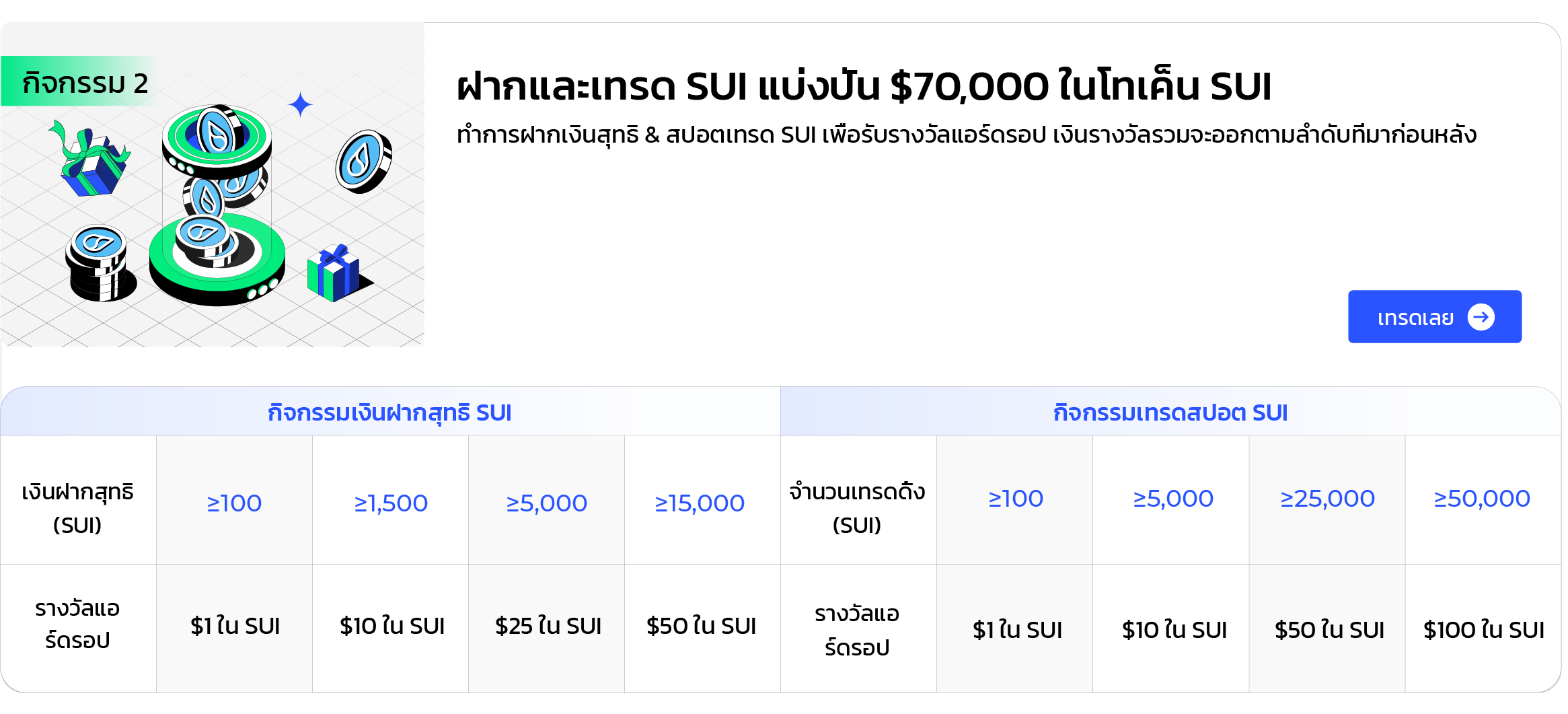The width and height of the screenshot is (1568, 714).
Task: Click the กิจกรรม 2 green badge
Action: (81, 83)
